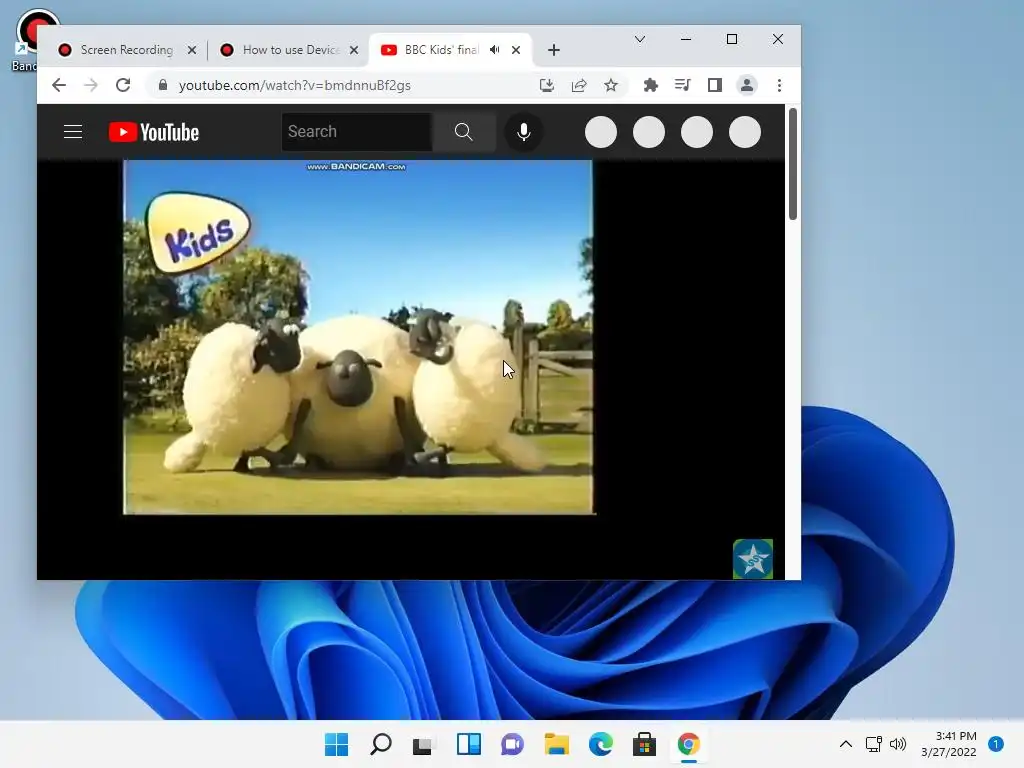Click the YouTube search magnifier button
Viewport: 1024px width, 768px height.
click(x=463, y=132)
